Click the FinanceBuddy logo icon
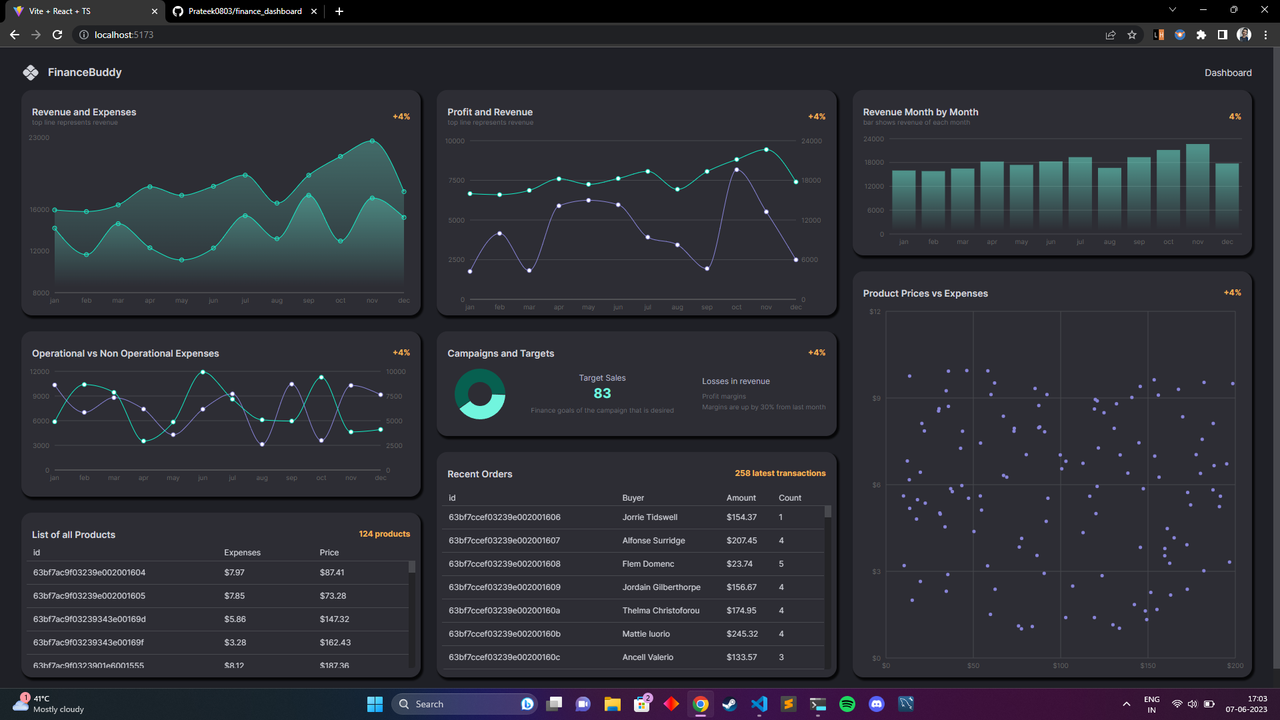 pyautogui.click(x=30, y=72)
